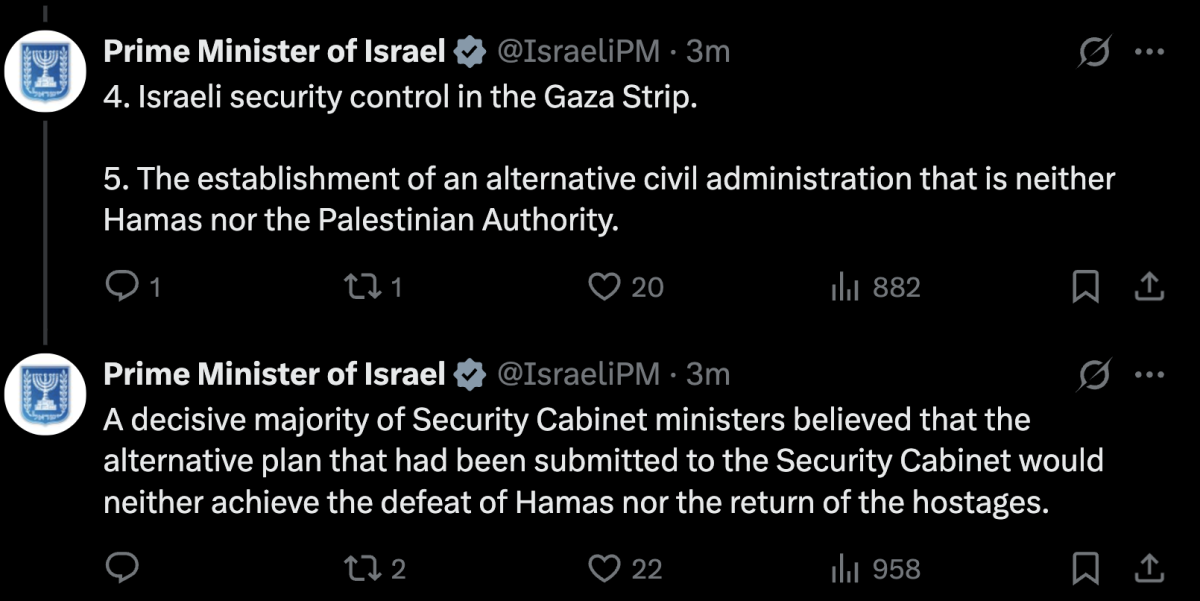Bookmark the first tweet about civil administration
Image resolution: width=1200 pixels, height=601 pixels.
1085,288
